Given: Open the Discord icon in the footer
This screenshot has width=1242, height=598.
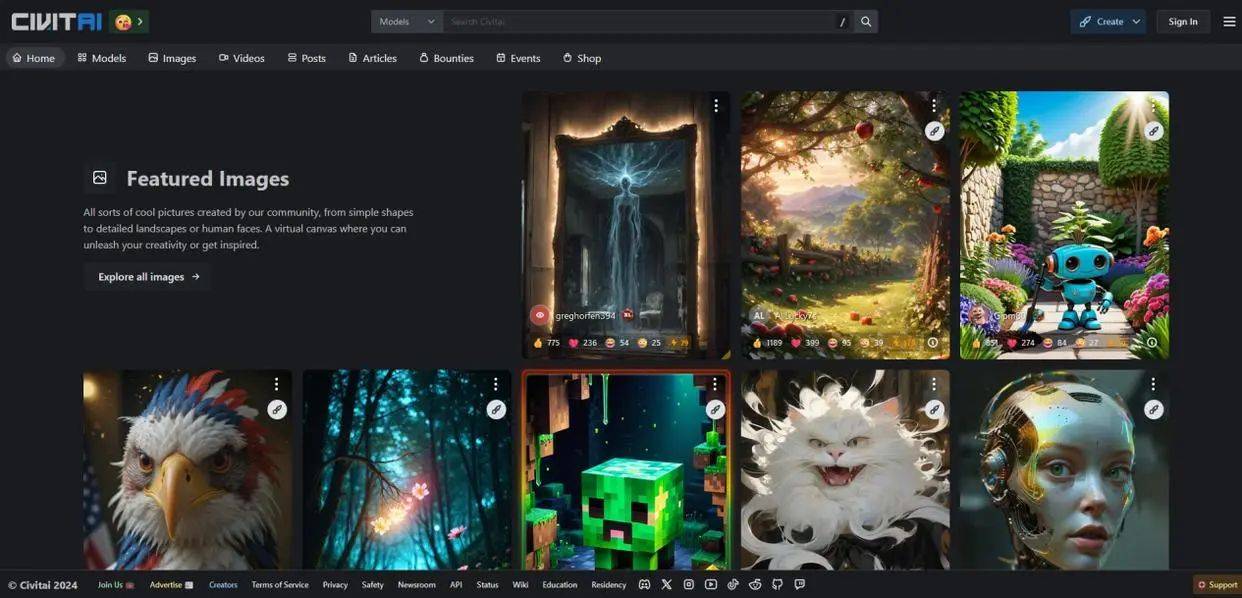Looking at the screenshot, I should 645,584.
